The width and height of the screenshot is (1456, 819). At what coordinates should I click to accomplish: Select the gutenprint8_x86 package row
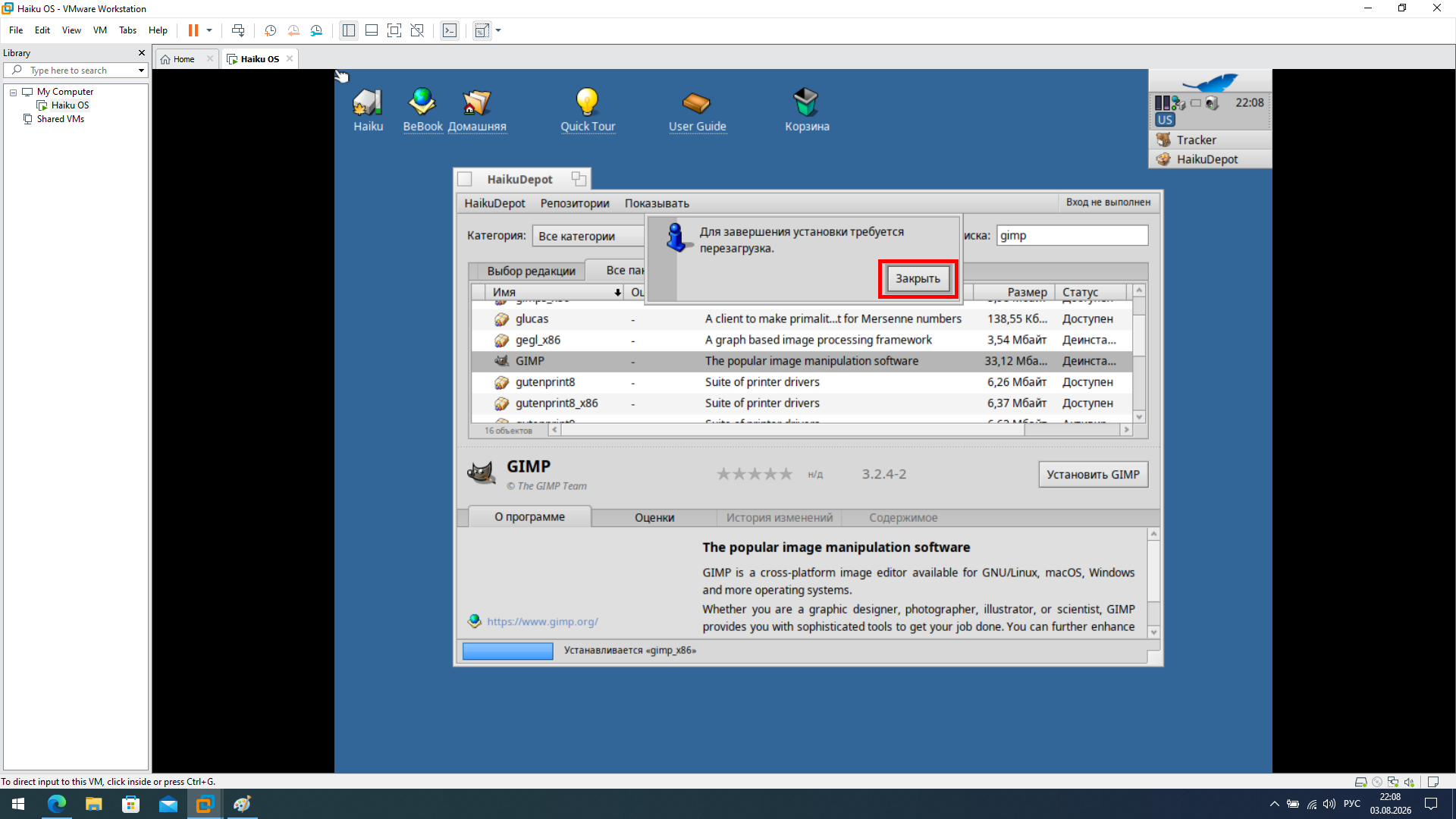[x=802, y=403]
